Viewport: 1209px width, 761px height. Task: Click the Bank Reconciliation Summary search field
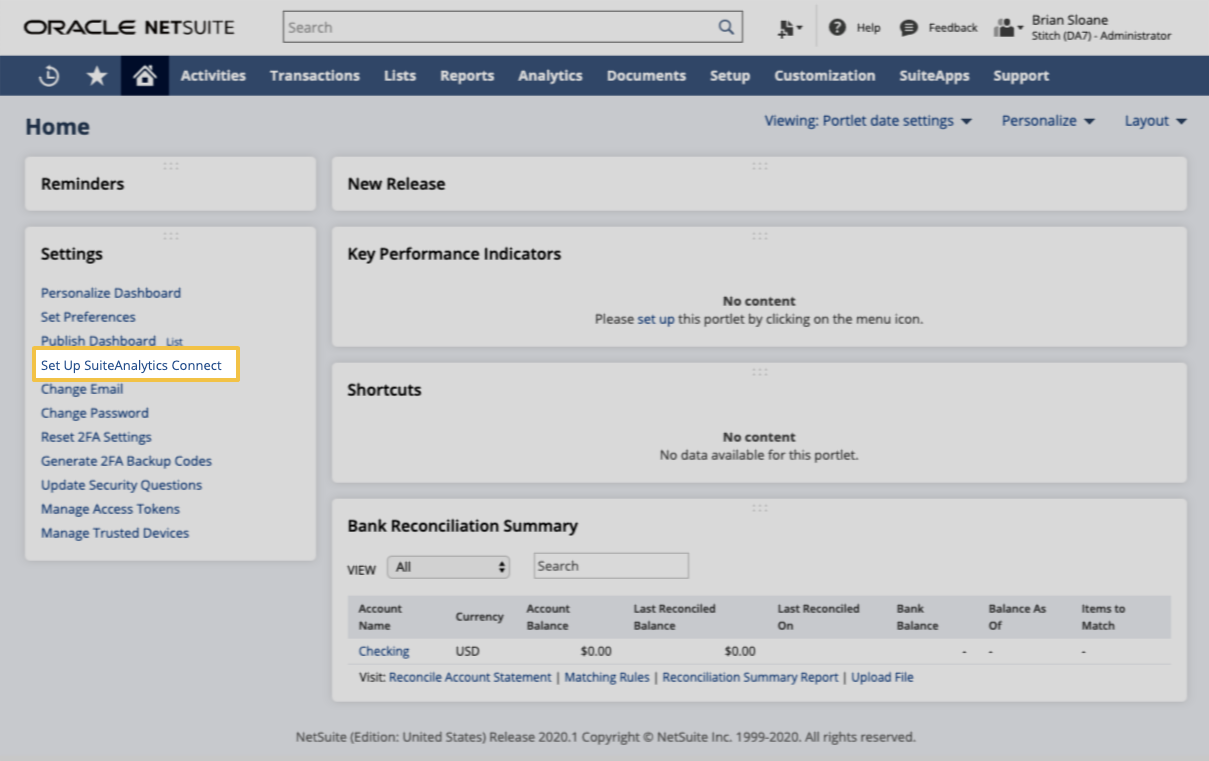pos(610,565)
